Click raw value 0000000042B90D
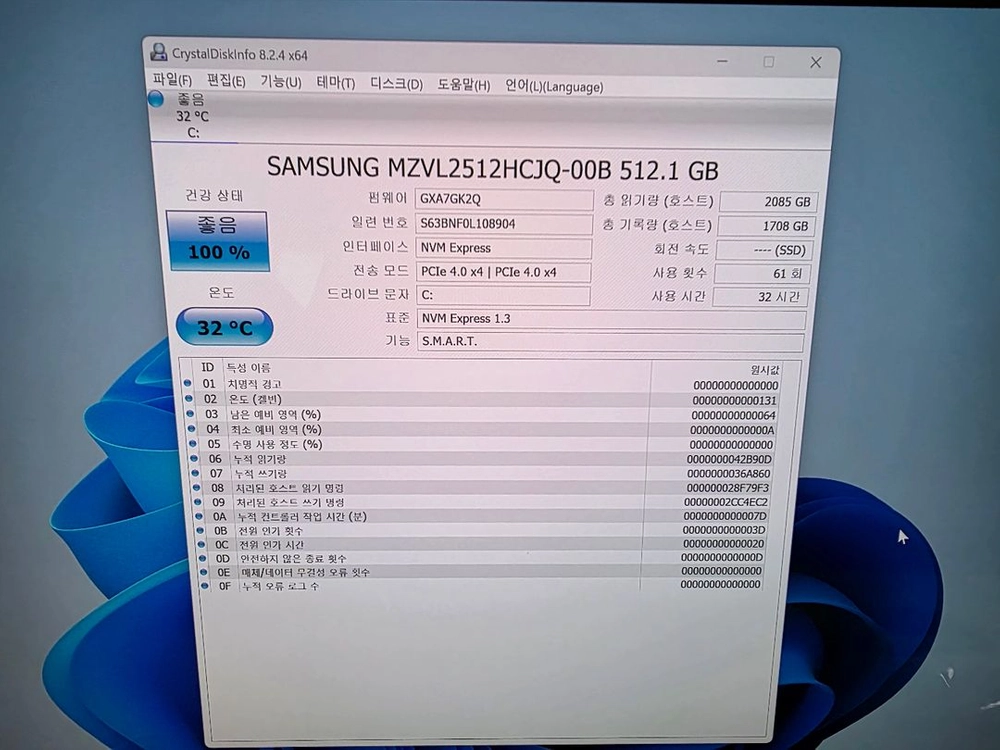The image size is (1000, 750). point(730,459)
